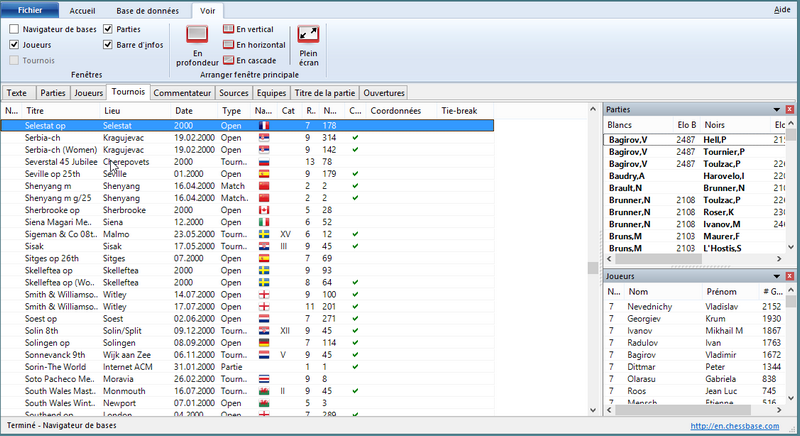Enable the Navigateur de bases checkbox
800x436 pixels.
point(14,30)
